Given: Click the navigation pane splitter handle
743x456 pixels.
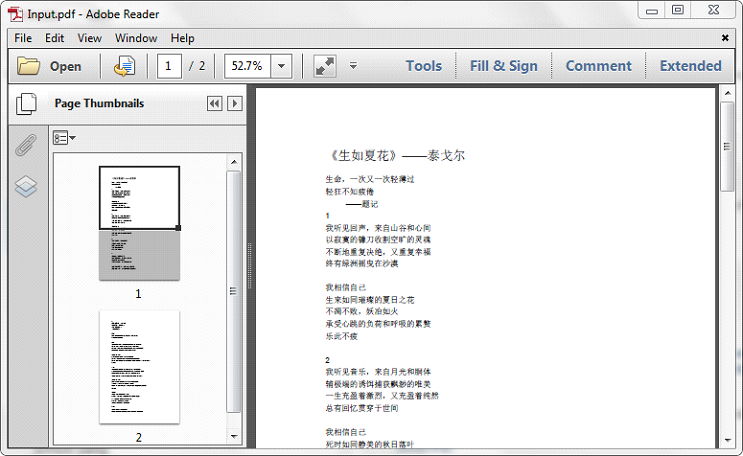Looking at the screenshot, I should pyautogui.click(x=250, y=265).
